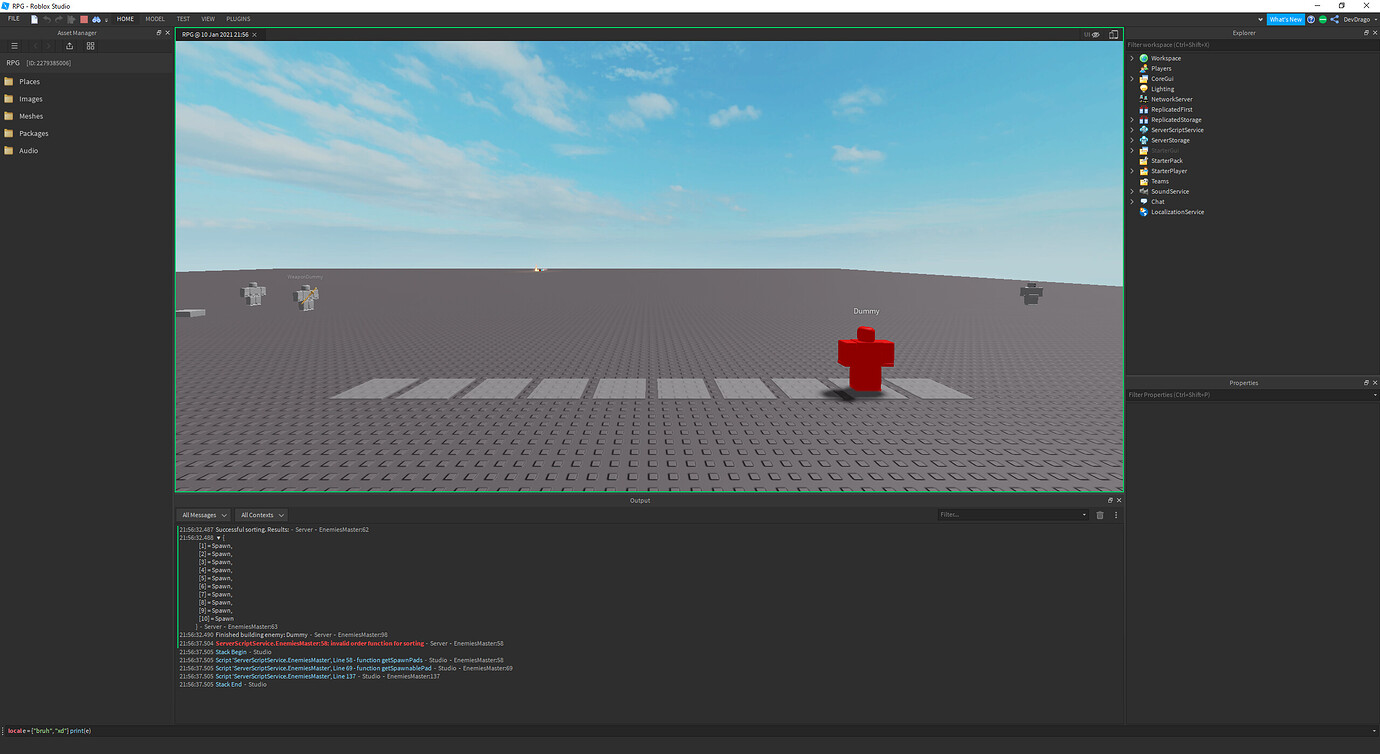Image resolution: width=1380 pixels, height=754 pixels.
Task: Select the Game Settings binoculars icon
Action: tap(96, 18)
